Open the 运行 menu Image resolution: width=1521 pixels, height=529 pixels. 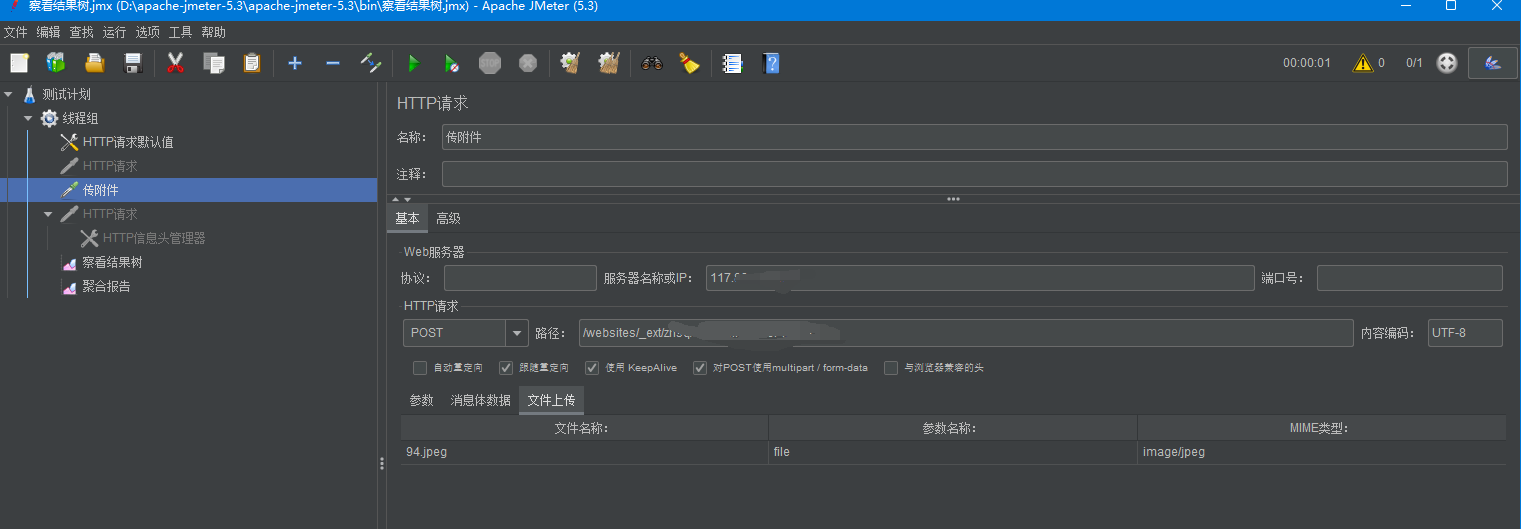[114, 32]
